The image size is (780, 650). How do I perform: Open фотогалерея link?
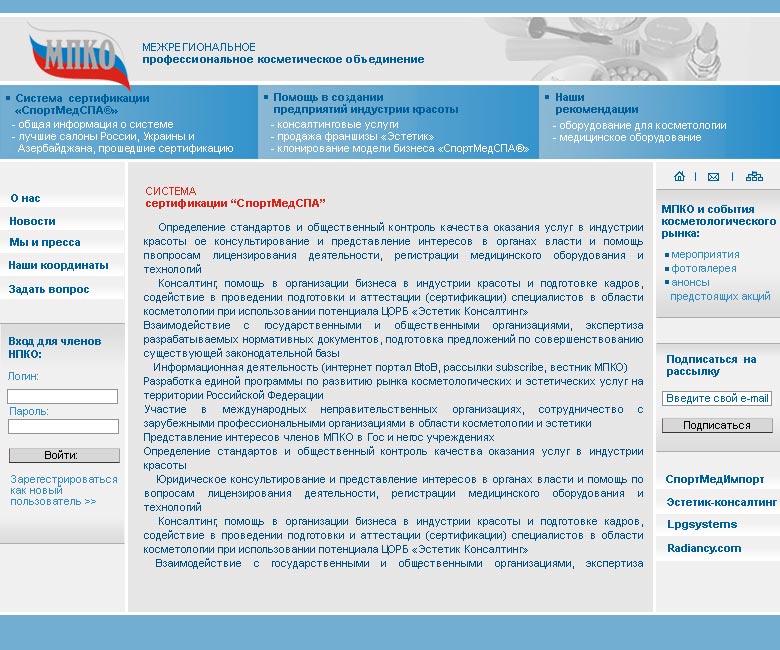703,268
